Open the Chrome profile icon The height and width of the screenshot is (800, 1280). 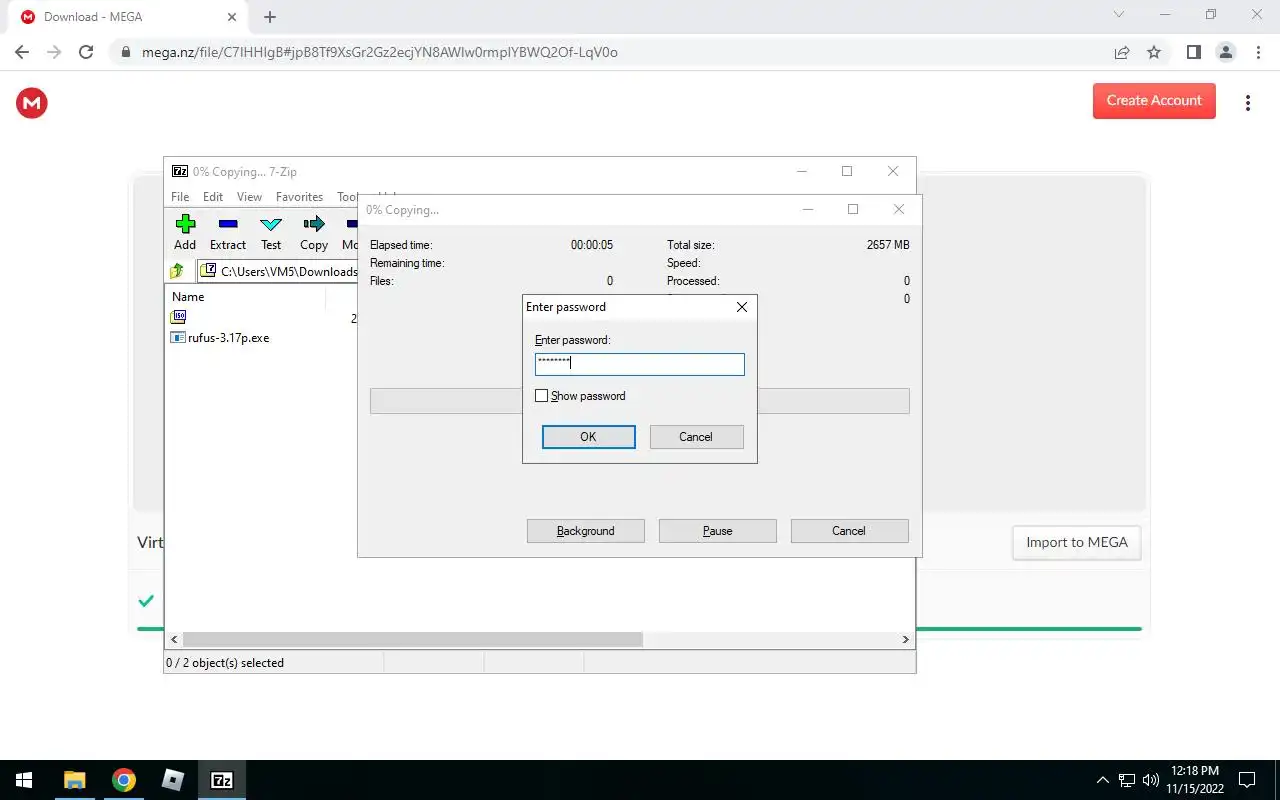click(1225, 52)
